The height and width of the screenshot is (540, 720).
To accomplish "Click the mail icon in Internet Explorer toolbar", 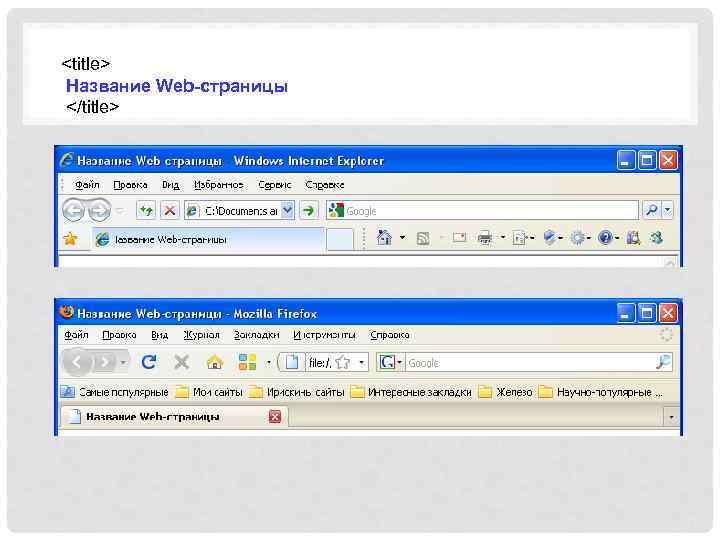I will point(459,238).
